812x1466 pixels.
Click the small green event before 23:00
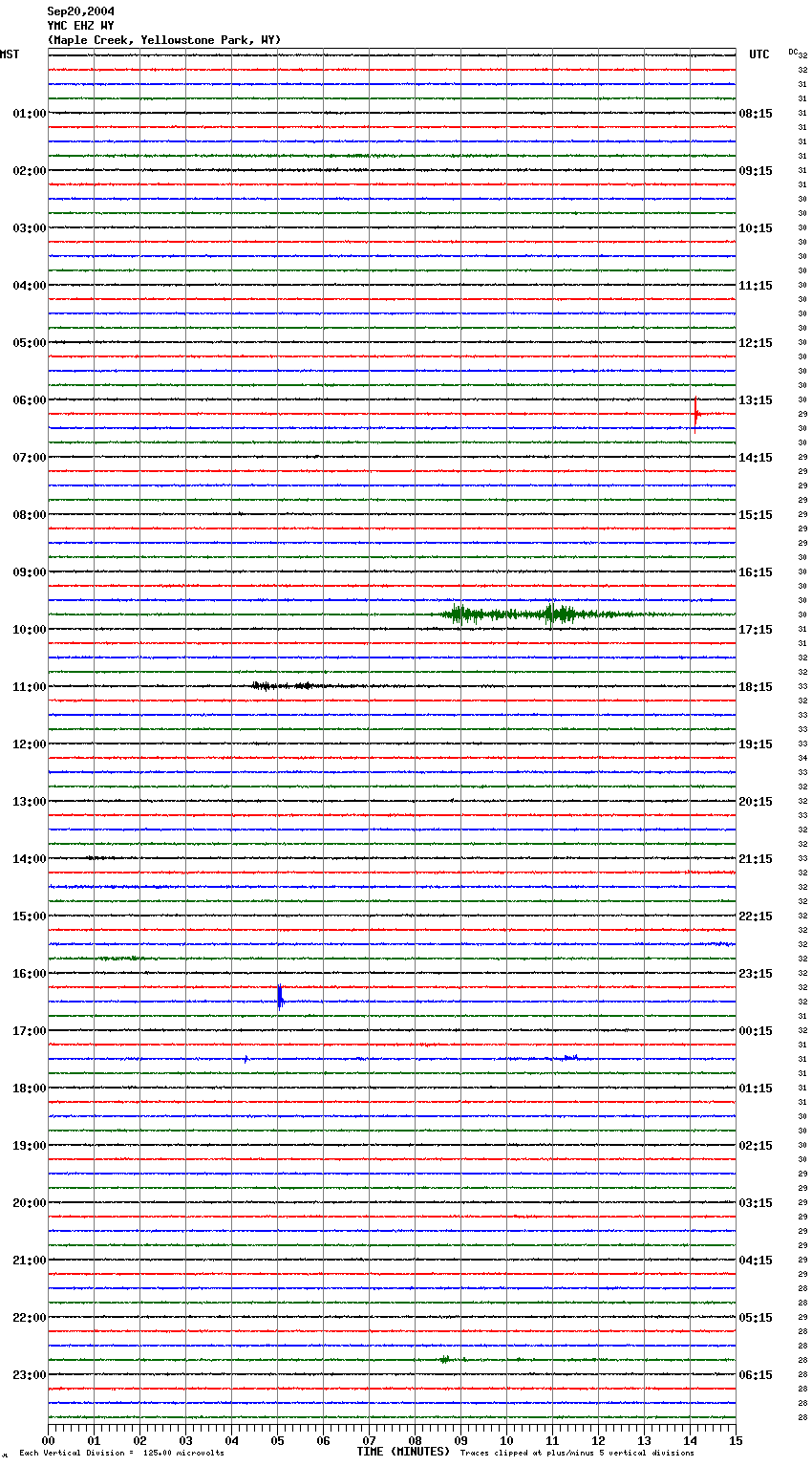[x=445, y=1359]
